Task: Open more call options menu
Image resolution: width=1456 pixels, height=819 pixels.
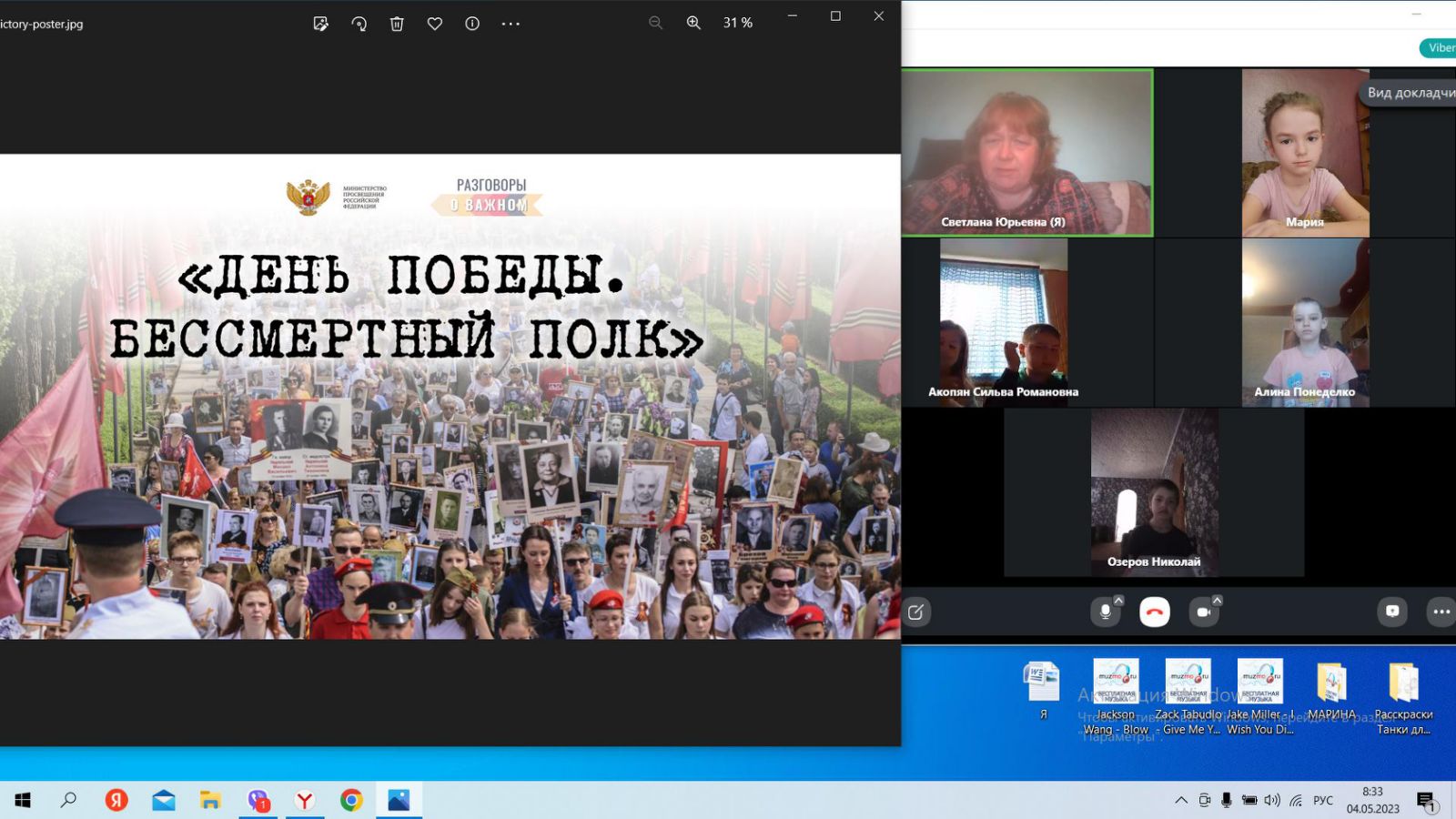Action: (1441, 612)
